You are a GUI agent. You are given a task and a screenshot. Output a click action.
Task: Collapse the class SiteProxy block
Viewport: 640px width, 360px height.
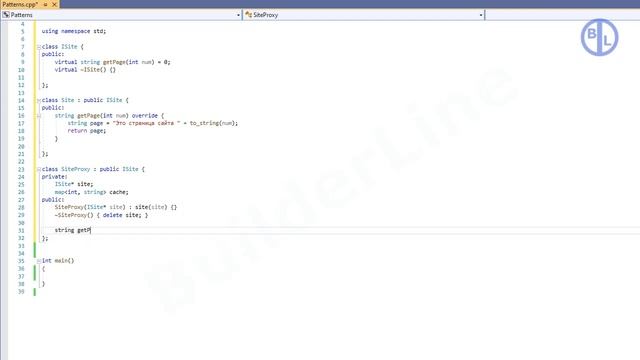coord(39,169)
